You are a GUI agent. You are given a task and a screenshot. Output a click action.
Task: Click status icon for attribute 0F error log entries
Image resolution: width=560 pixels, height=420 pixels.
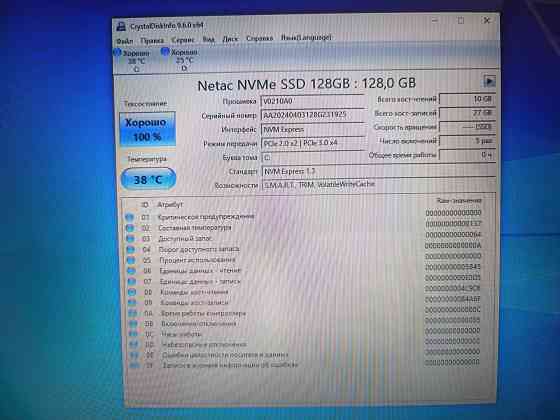click(134, 365)
